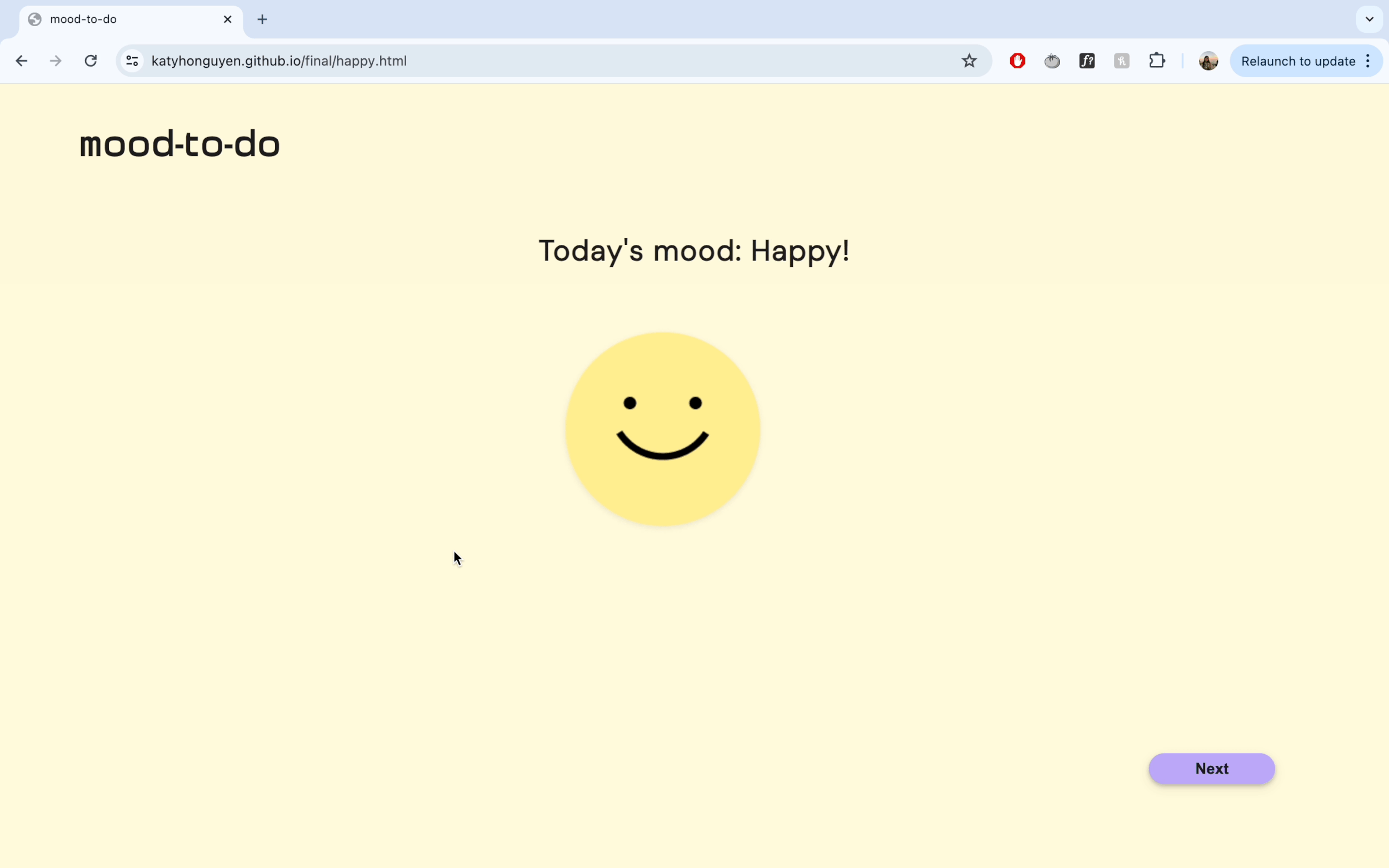
Task: Click Relaunch to update button
Action: click(1297, 61)
